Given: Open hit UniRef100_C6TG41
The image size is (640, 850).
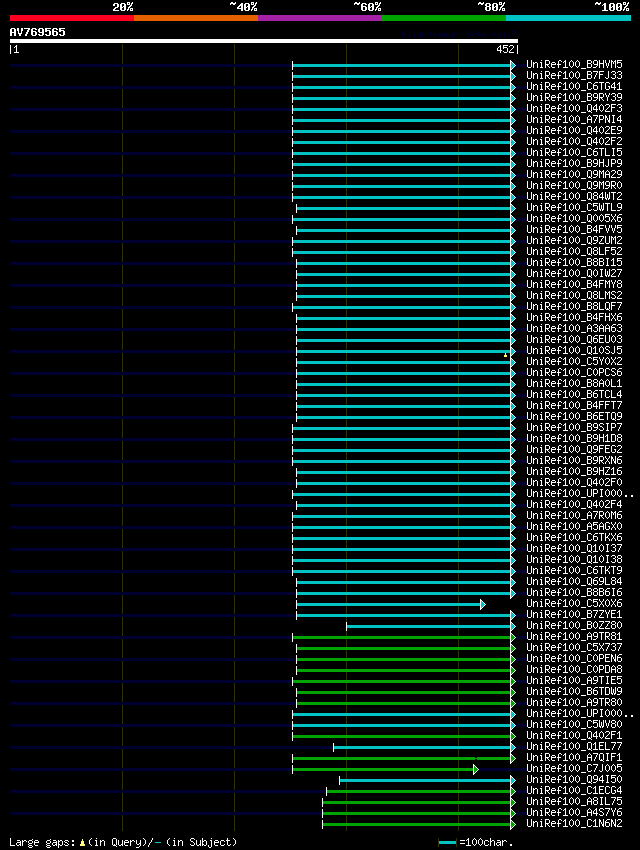Looking at the screenshot, I should point(574,86).
